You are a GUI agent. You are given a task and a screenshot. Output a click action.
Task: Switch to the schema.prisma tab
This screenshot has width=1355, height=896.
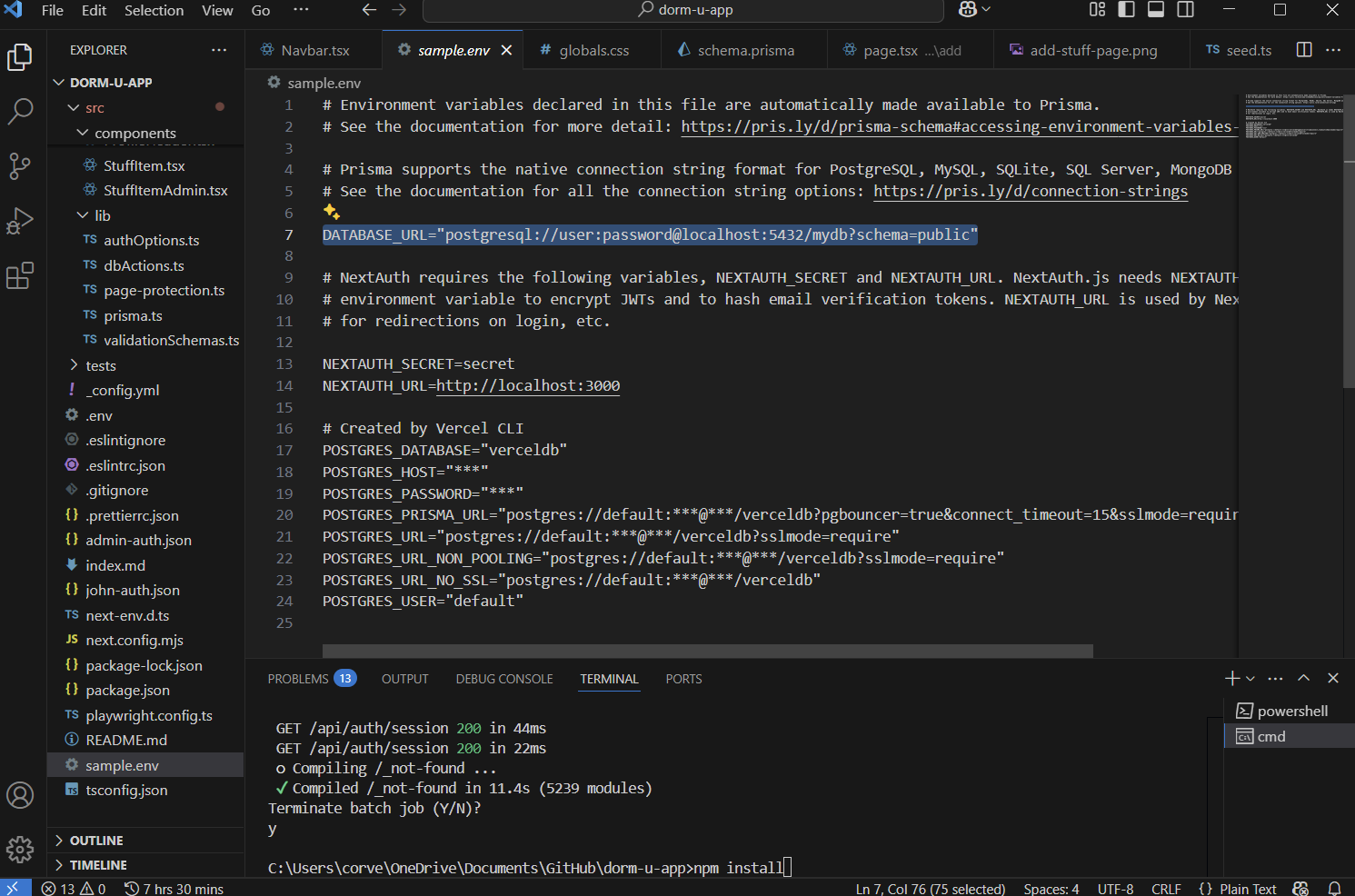[745, 50]
